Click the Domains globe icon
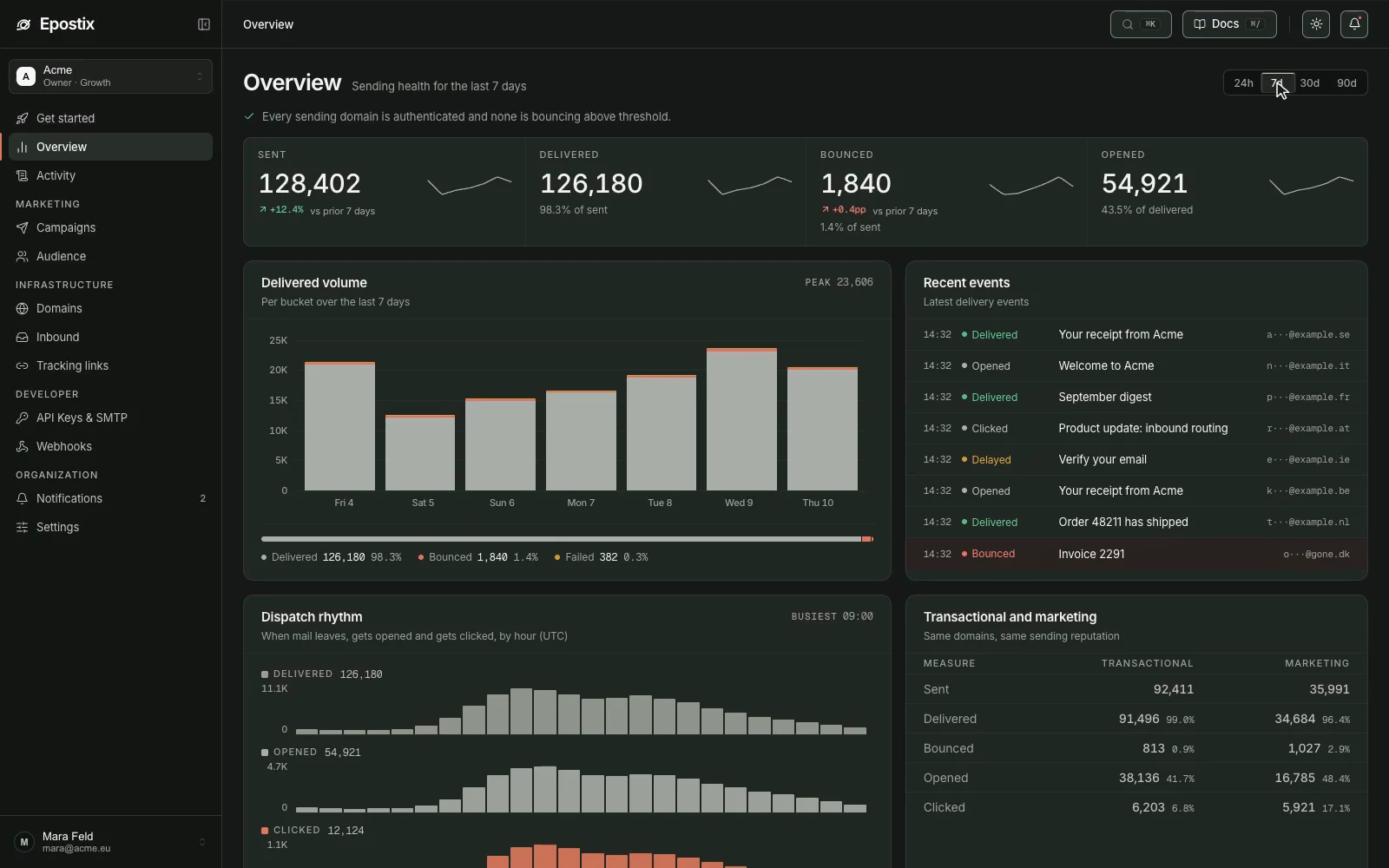The height and width of the screenshot is (868, 1389). tap(23, 308)
